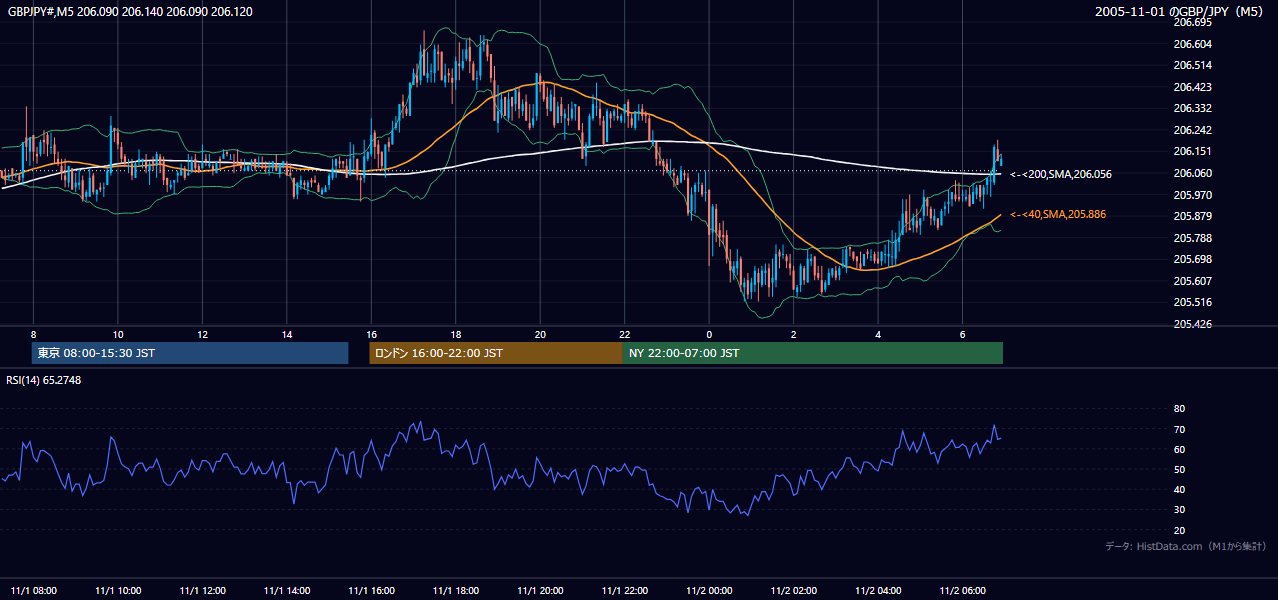
Task: Click the hour 8 tick label
Action: tap(33, 334)
